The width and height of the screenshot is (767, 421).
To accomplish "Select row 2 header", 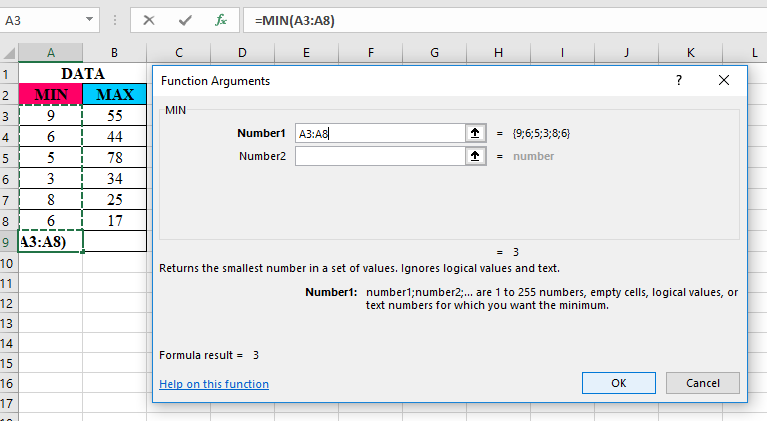I will [x=8, y=94].
